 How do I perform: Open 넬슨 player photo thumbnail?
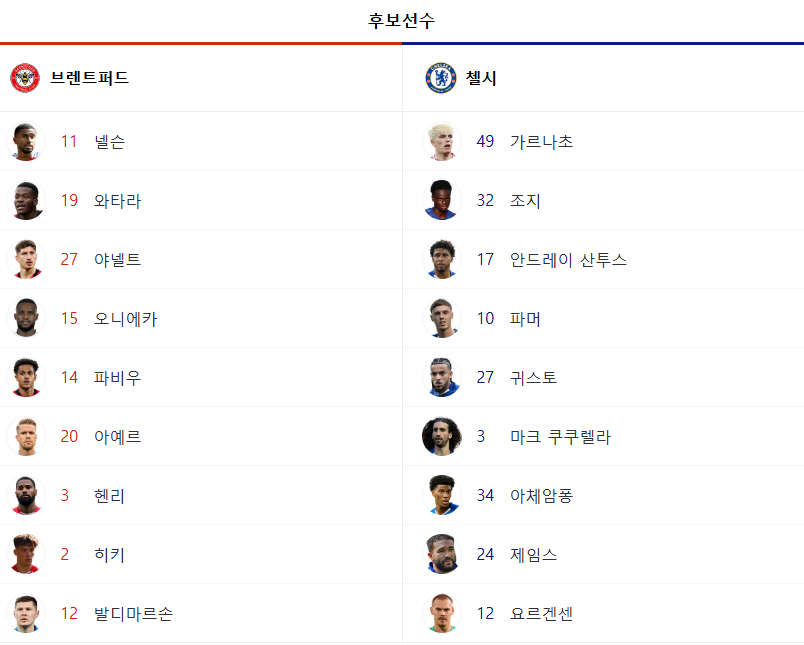[x=26, y=142]
